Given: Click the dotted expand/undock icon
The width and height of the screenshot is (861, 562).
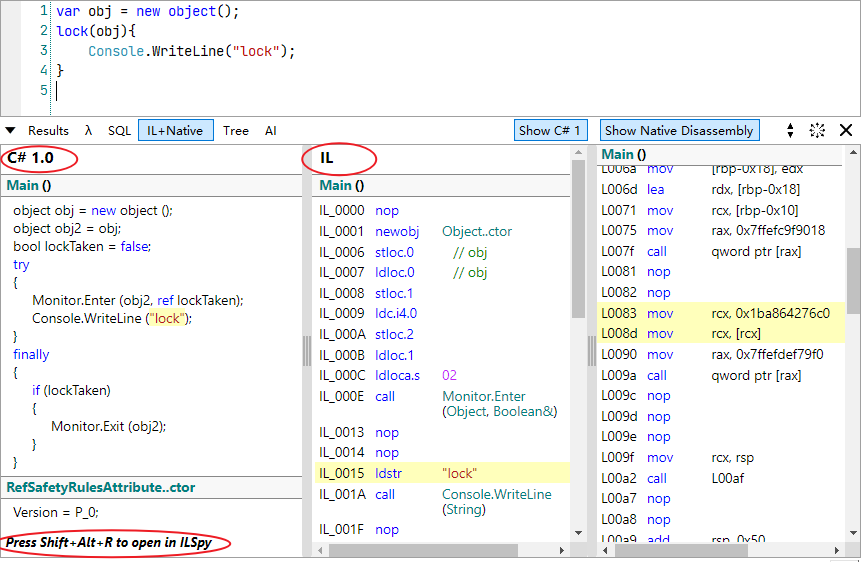Looking at the screenshot, I should 817,131.
